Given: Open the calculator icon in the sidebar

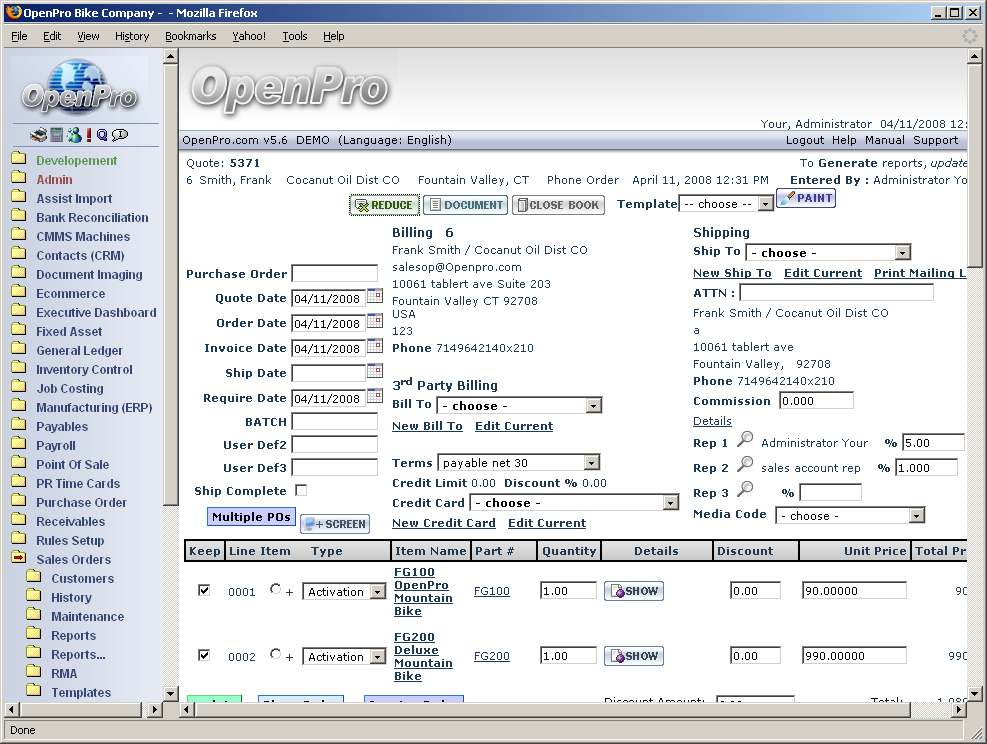Looking at the screenshot, I should [57, 135].
